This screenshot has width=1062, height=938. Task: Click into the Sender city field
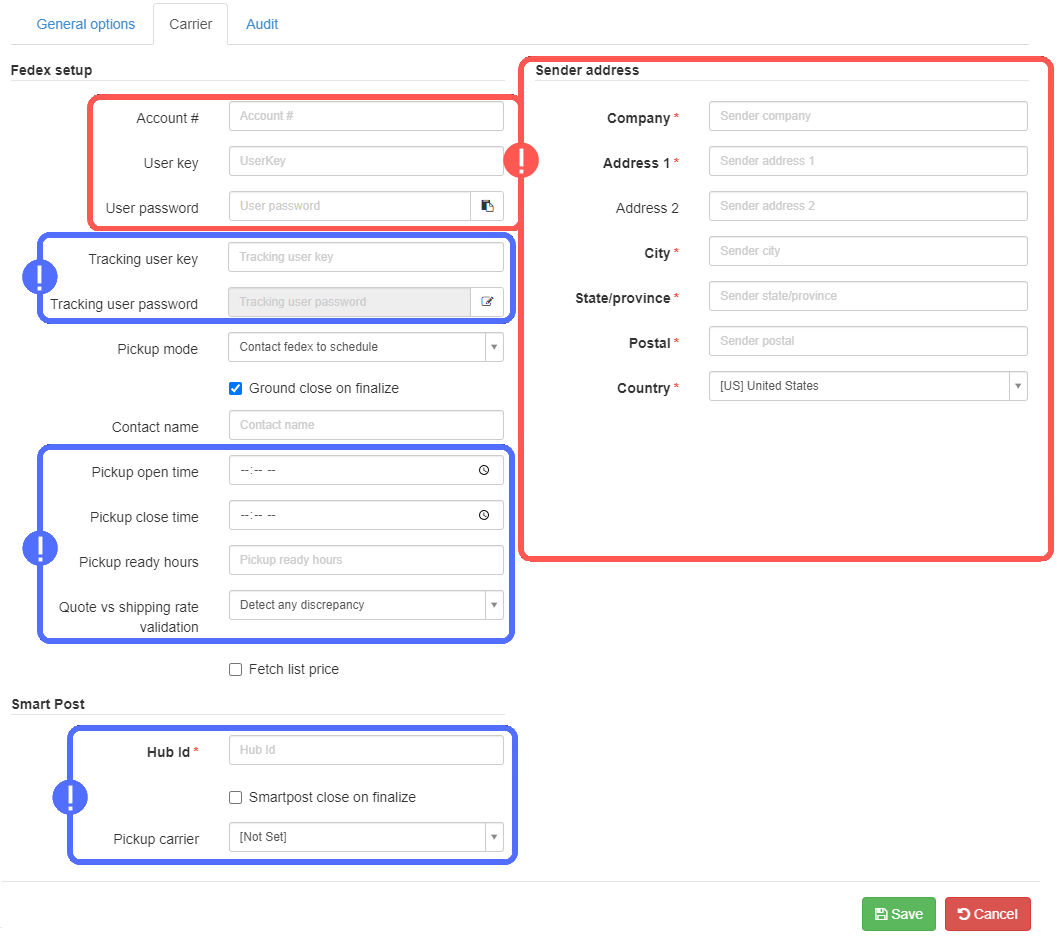868,251
